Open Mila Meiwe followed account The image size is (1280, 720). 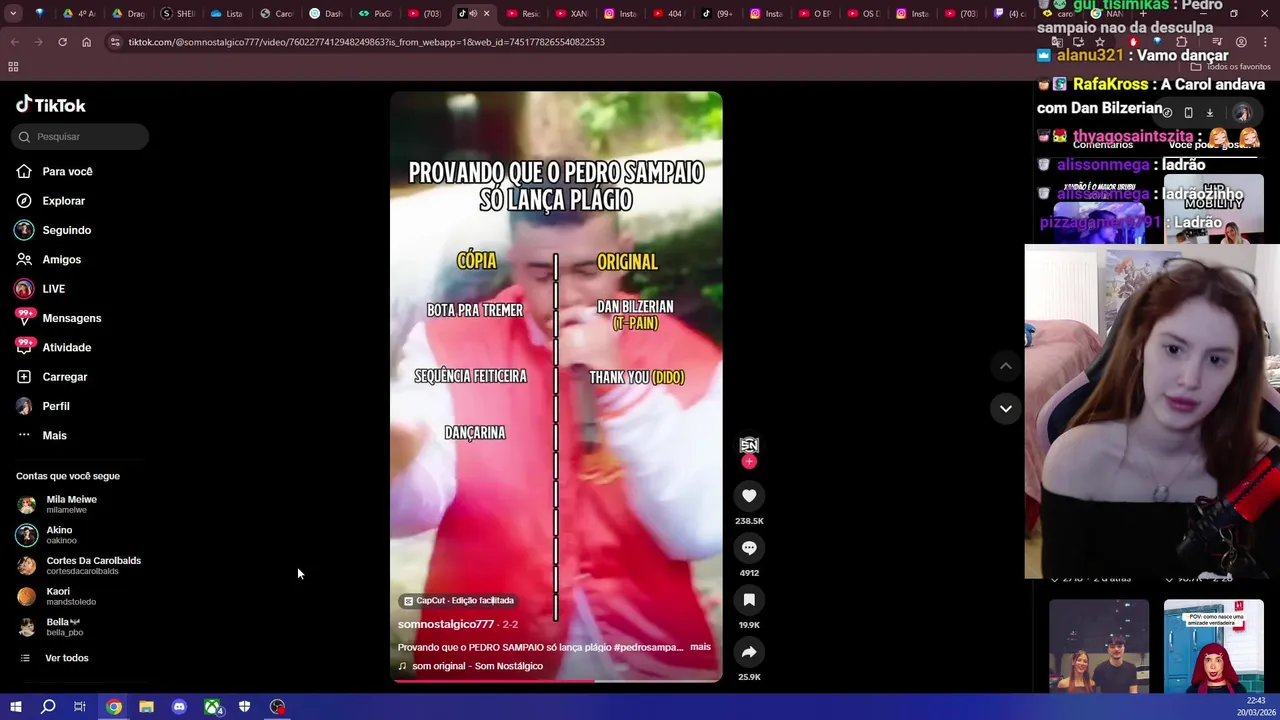[x=57, y=504]
